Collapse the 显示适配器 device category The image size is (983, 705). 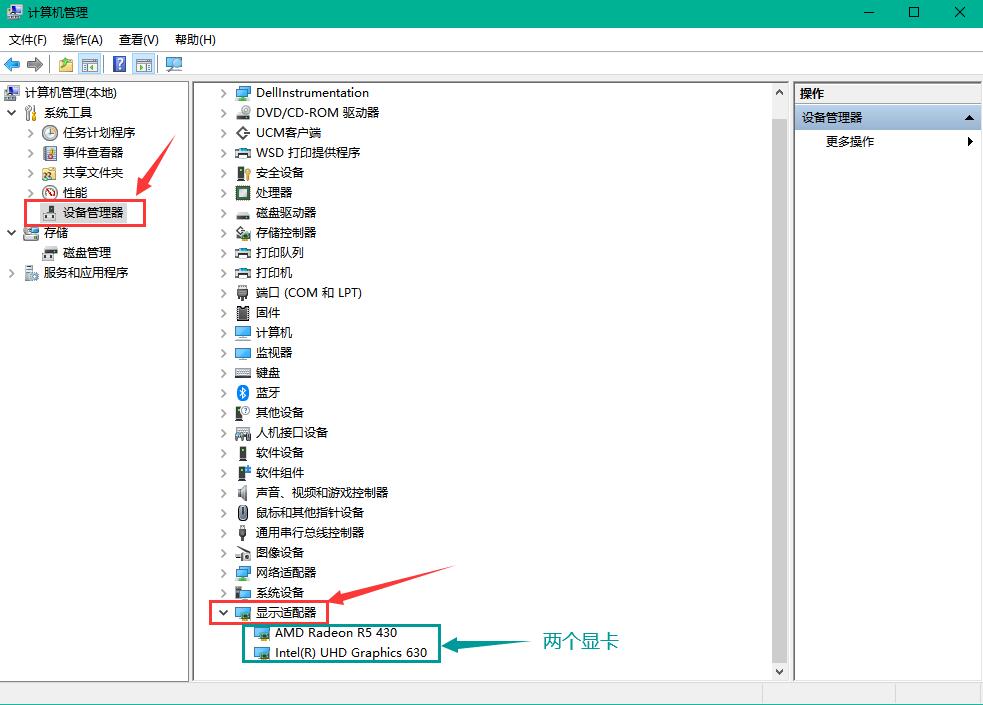tap(223, 612)
